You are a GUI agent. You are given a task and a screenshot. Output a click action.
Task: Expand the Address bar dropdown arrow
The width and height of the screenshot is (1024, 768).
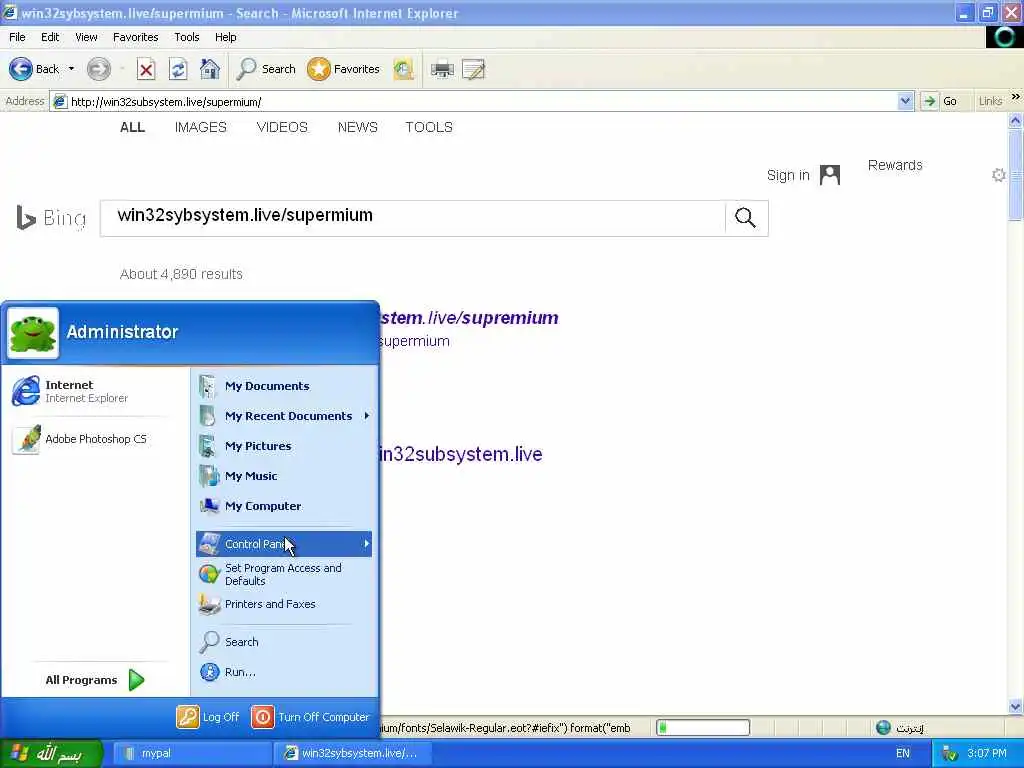[x=905, y=101]
